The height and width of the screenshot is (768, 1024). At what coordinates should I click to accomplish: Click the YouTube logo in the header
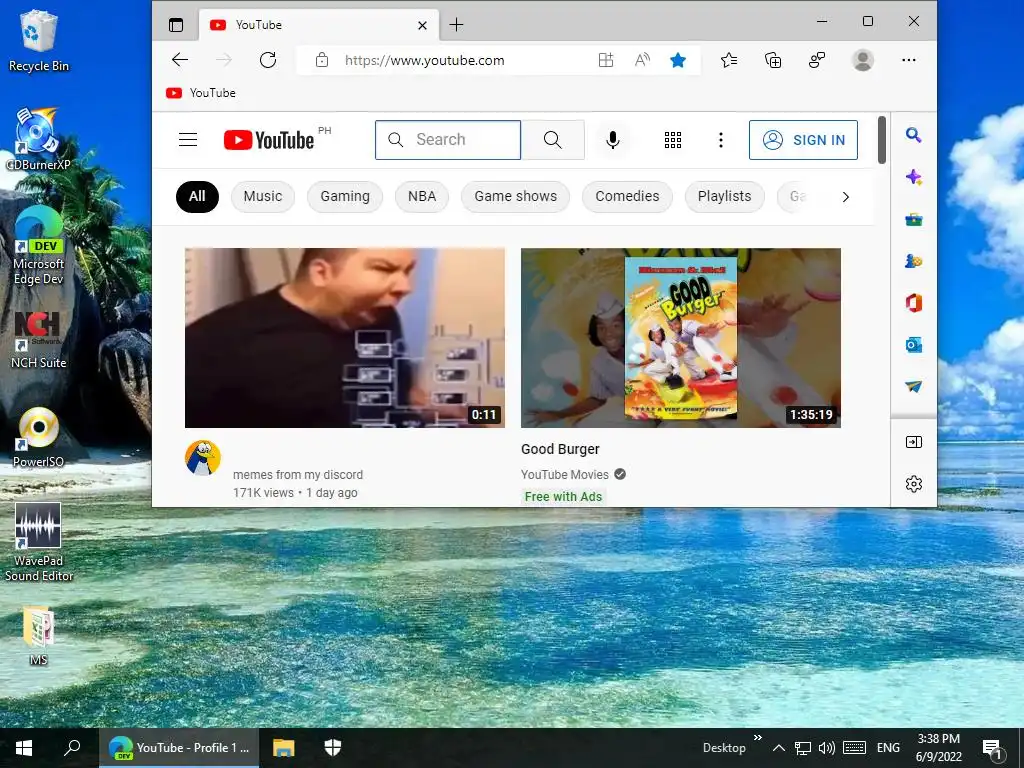[x=269, y=140]
